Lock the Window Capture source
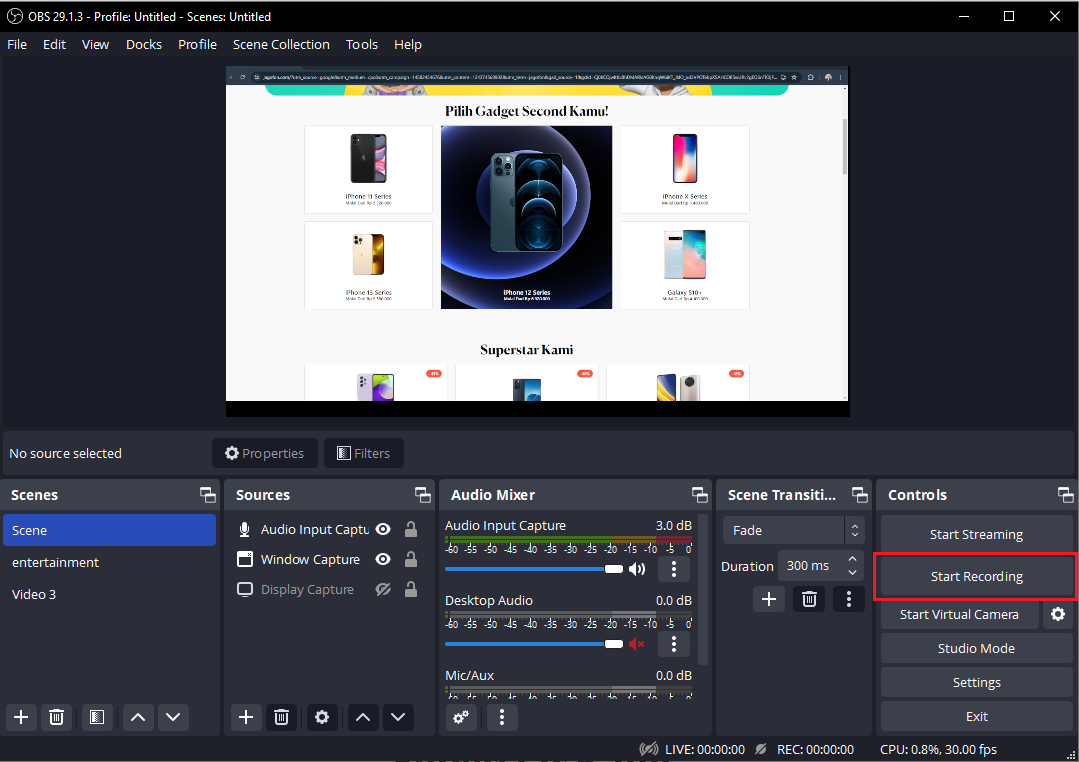 point(411,559)
